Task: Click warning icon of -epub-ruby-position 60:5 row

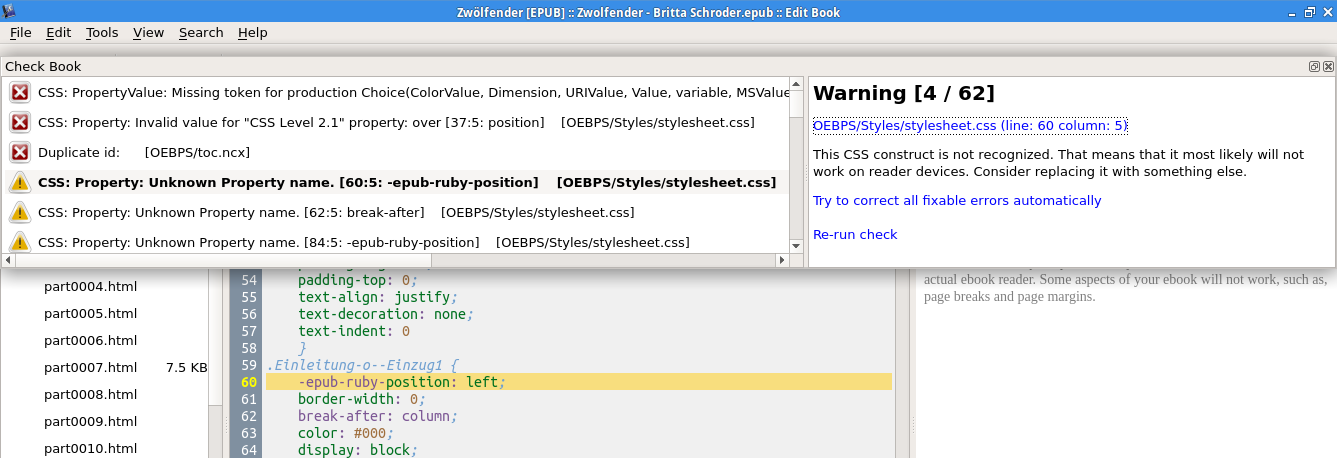Action: 20,183
